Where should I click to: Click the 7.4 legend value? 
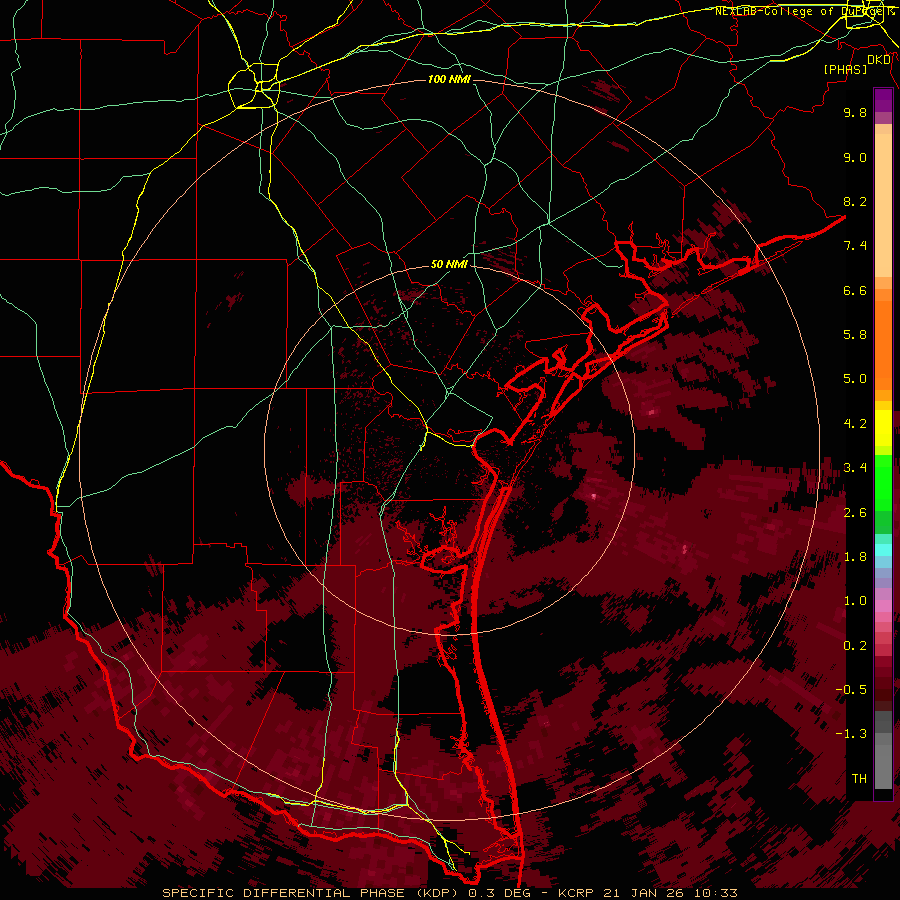(x=855, y=246)
